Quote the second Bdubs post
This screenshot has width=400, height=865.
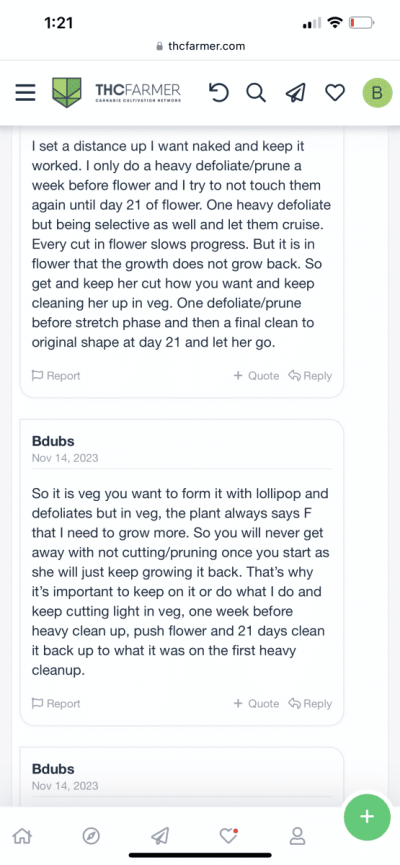256,703
